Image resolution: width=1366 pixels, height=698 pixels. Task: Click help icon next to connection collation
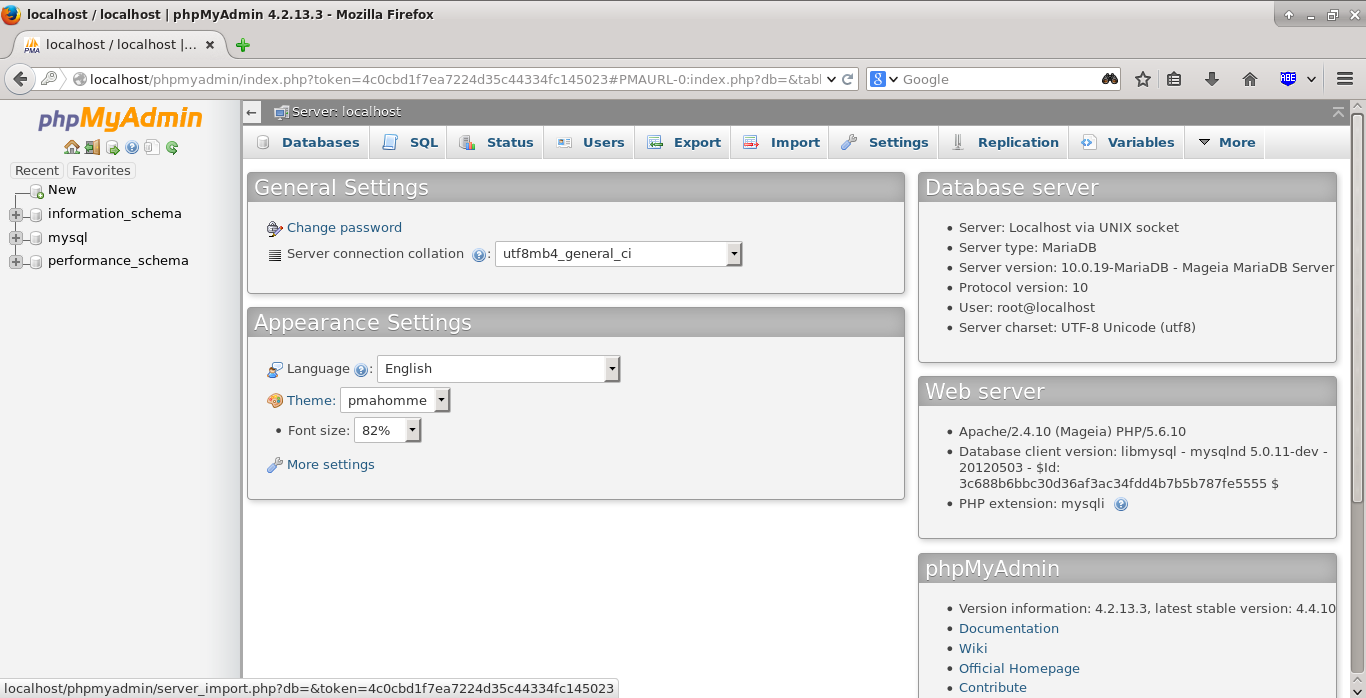479,255
